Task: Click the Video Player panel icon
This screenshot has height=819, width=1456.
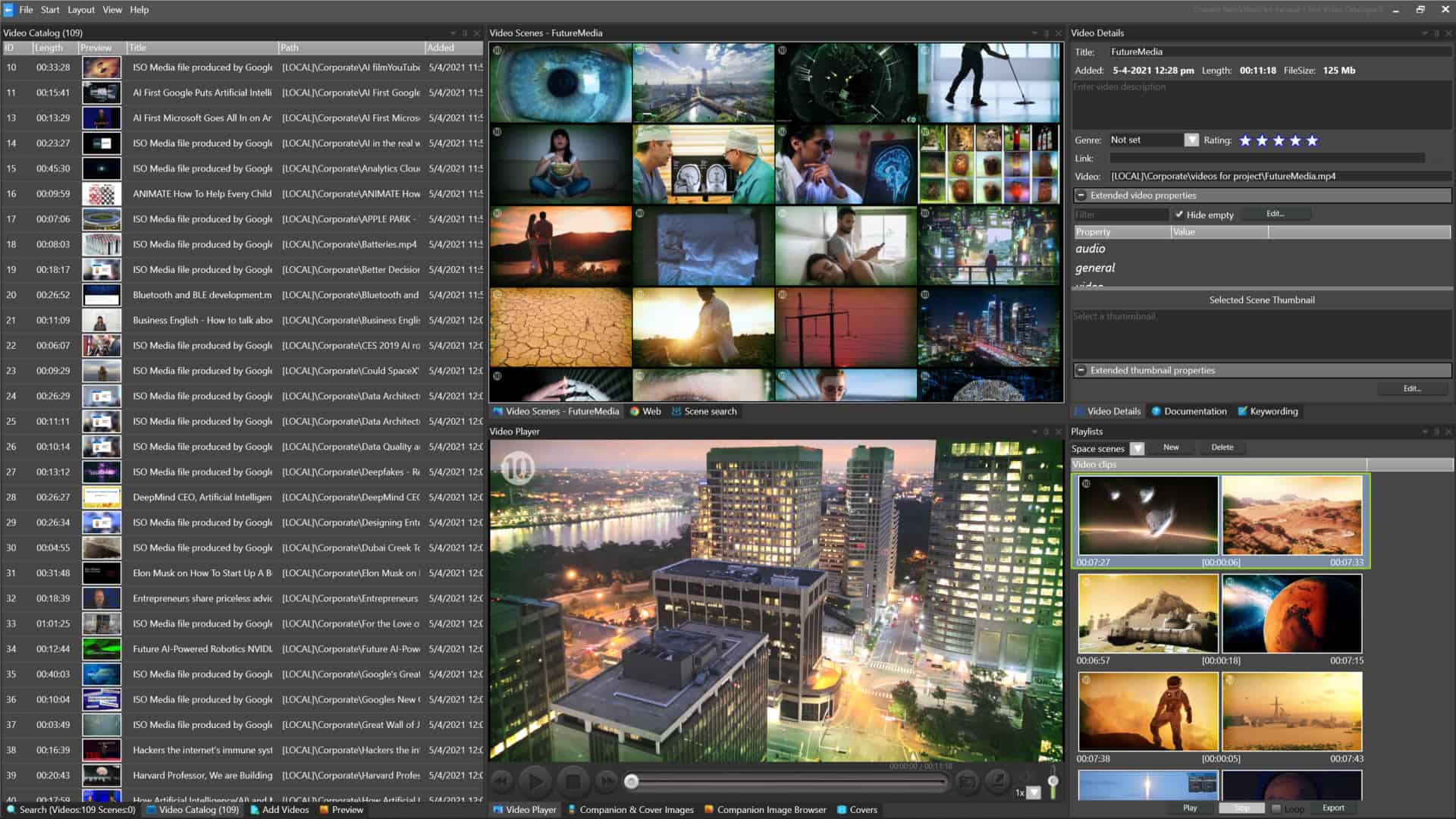Action: tap(498, 809)
